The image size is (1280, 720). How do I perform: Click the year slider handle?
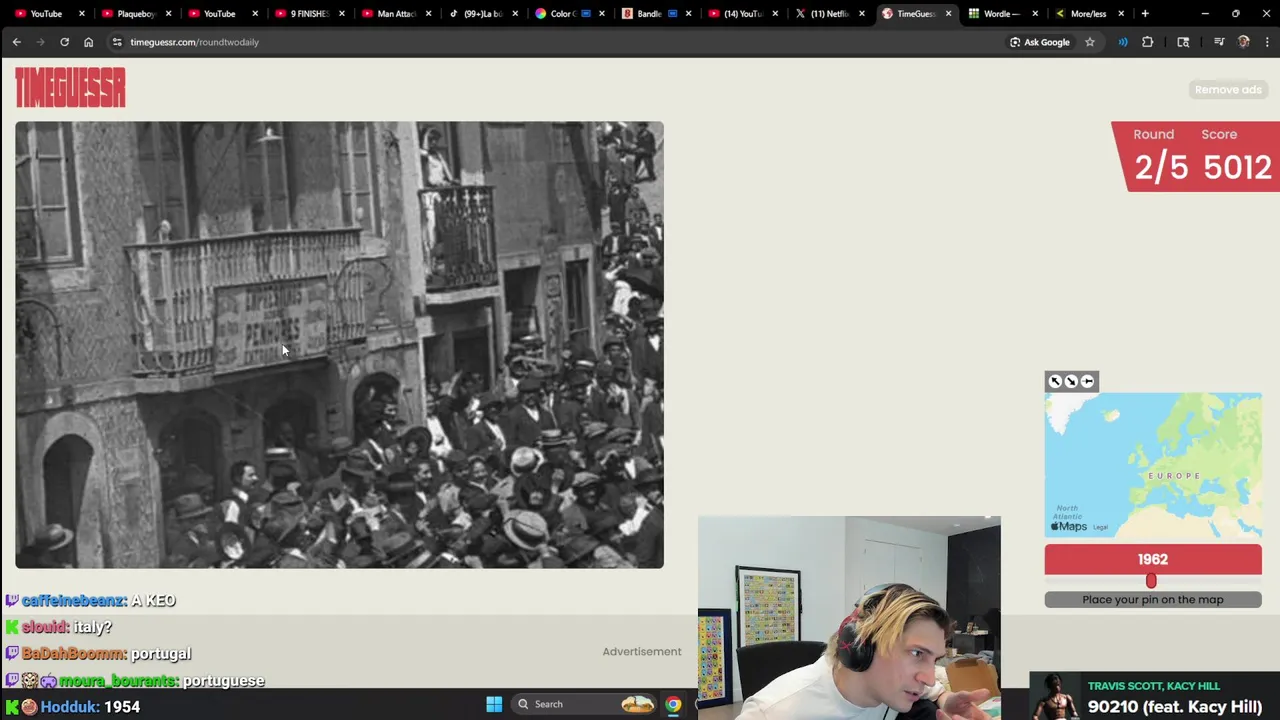[x=1151, y=581]
